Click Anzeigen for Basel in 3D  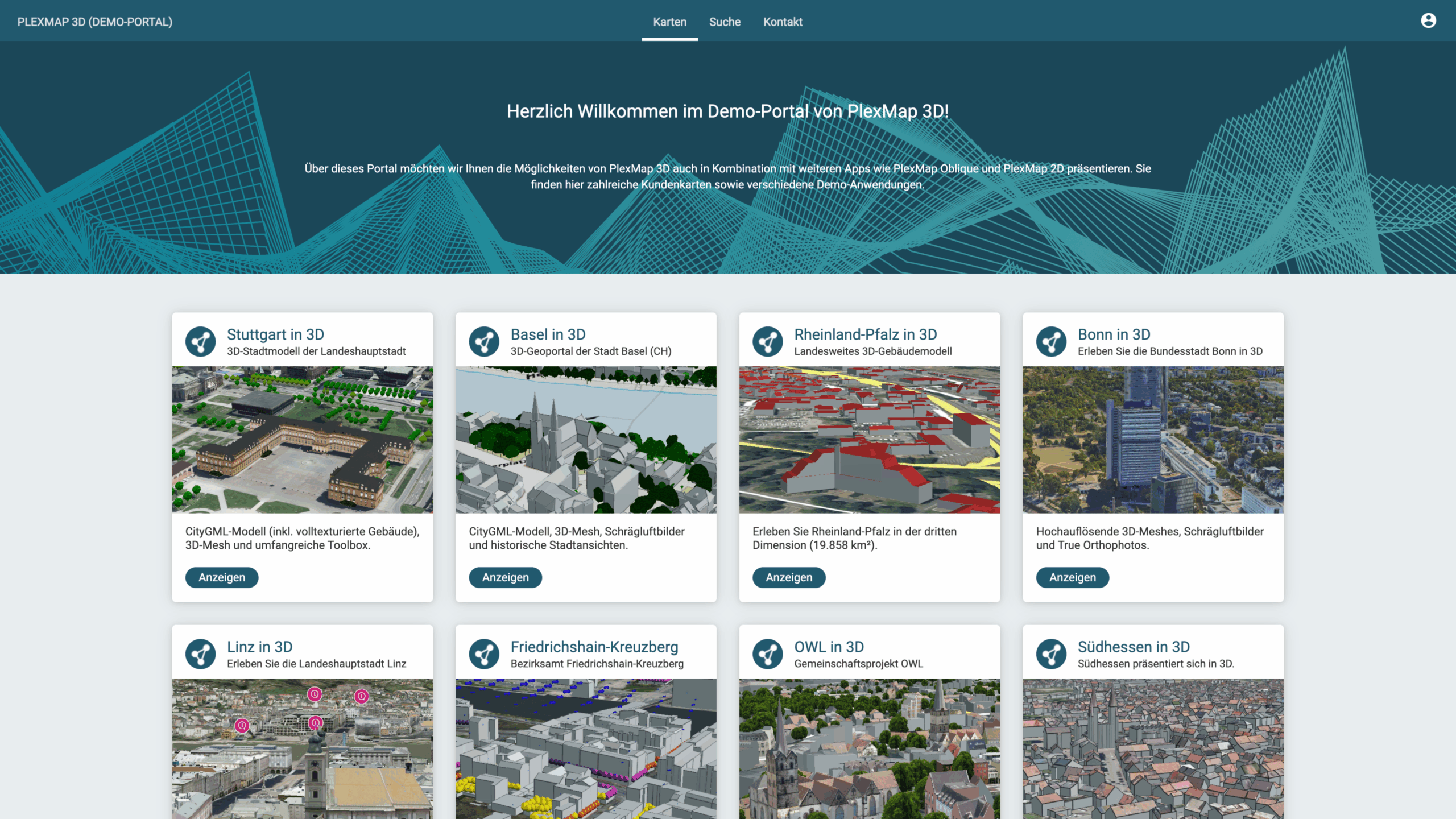pyautogui.click(x=506, y=577)
